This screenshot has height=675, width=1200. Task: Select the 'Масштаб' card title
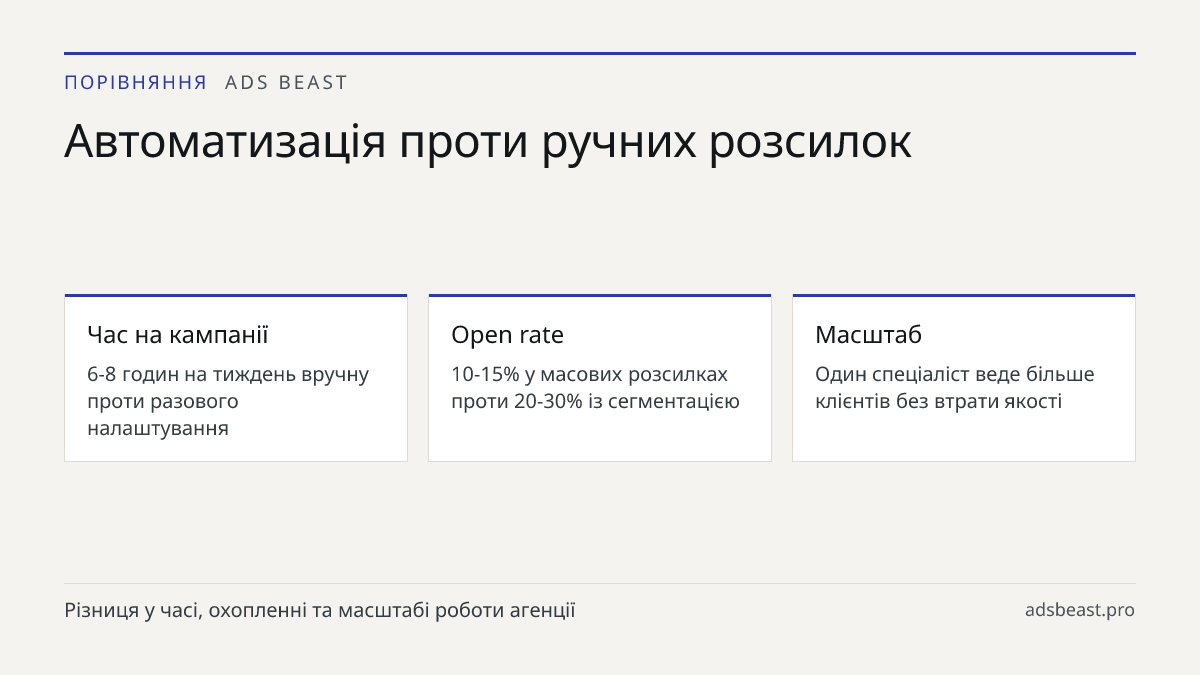click(868, 335)
